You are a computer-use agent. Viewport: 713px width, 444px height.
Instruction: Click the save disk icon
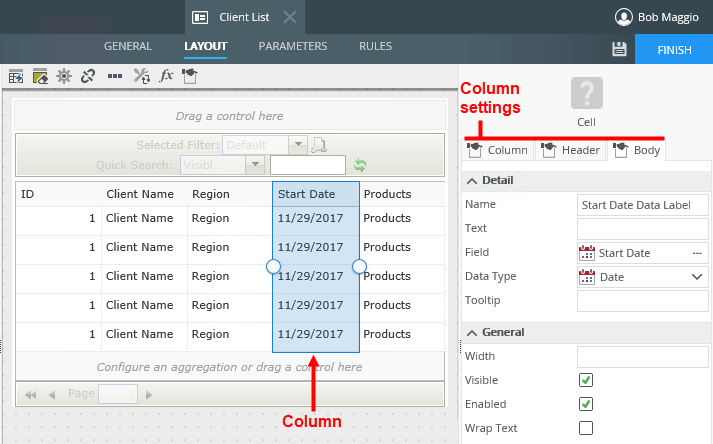[x=619, y=49]
